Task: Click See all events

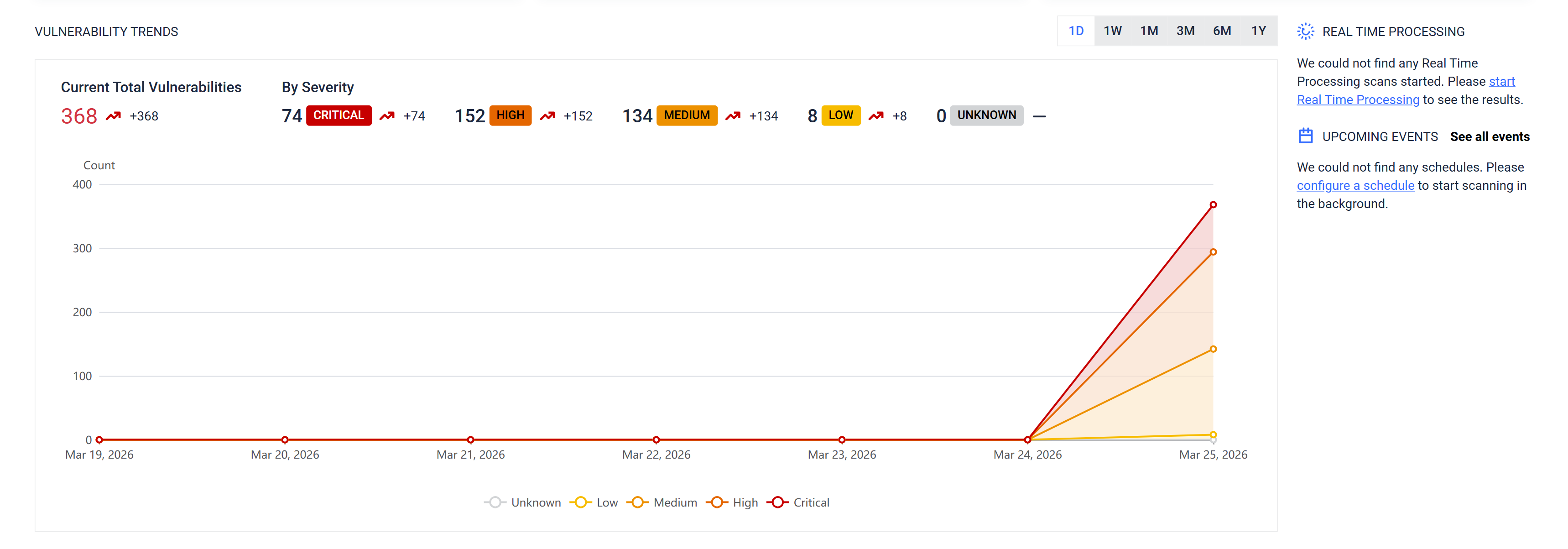Action: pyautogui.click(x=1489, y=136)
